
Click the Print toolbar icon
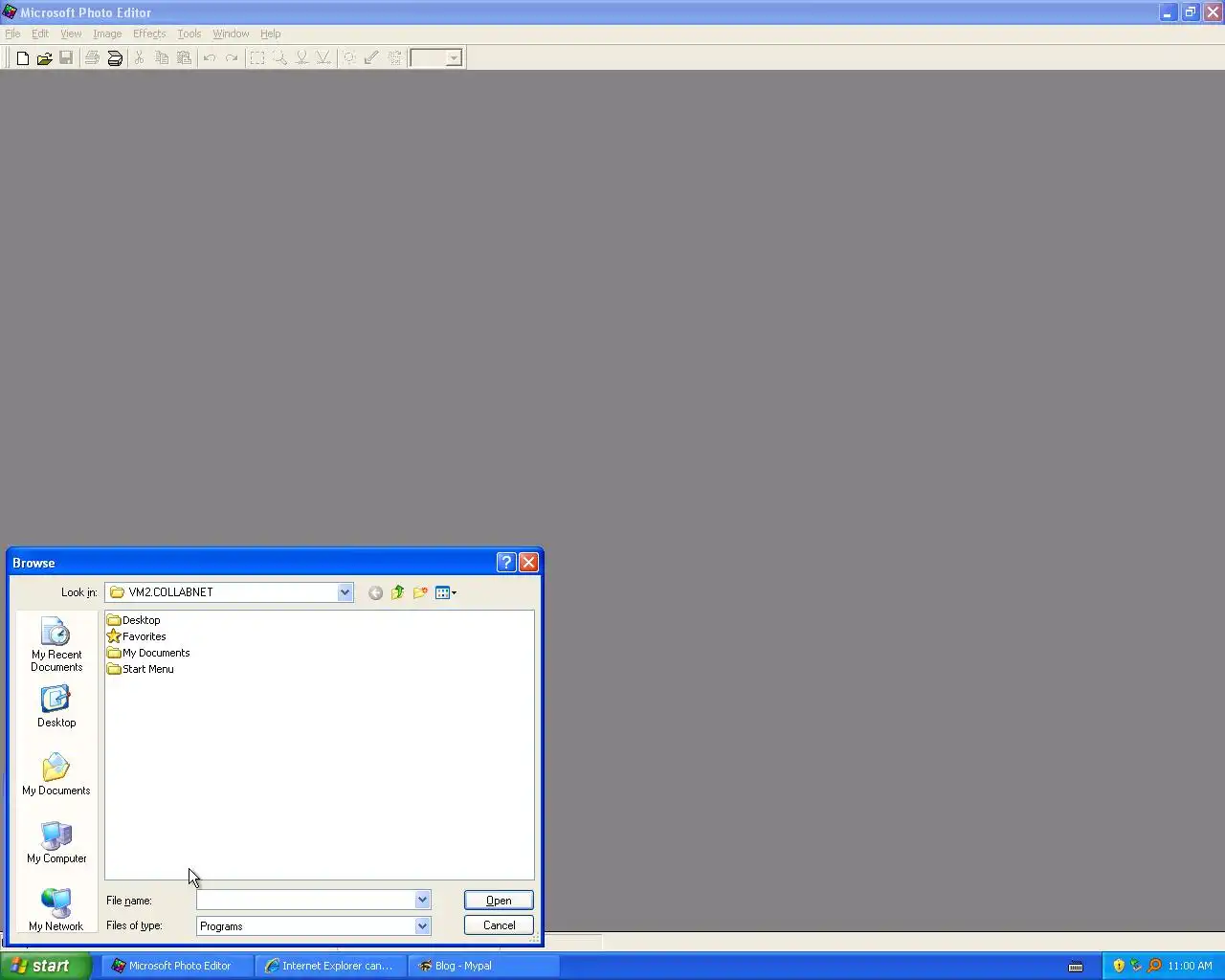point(92,58)
